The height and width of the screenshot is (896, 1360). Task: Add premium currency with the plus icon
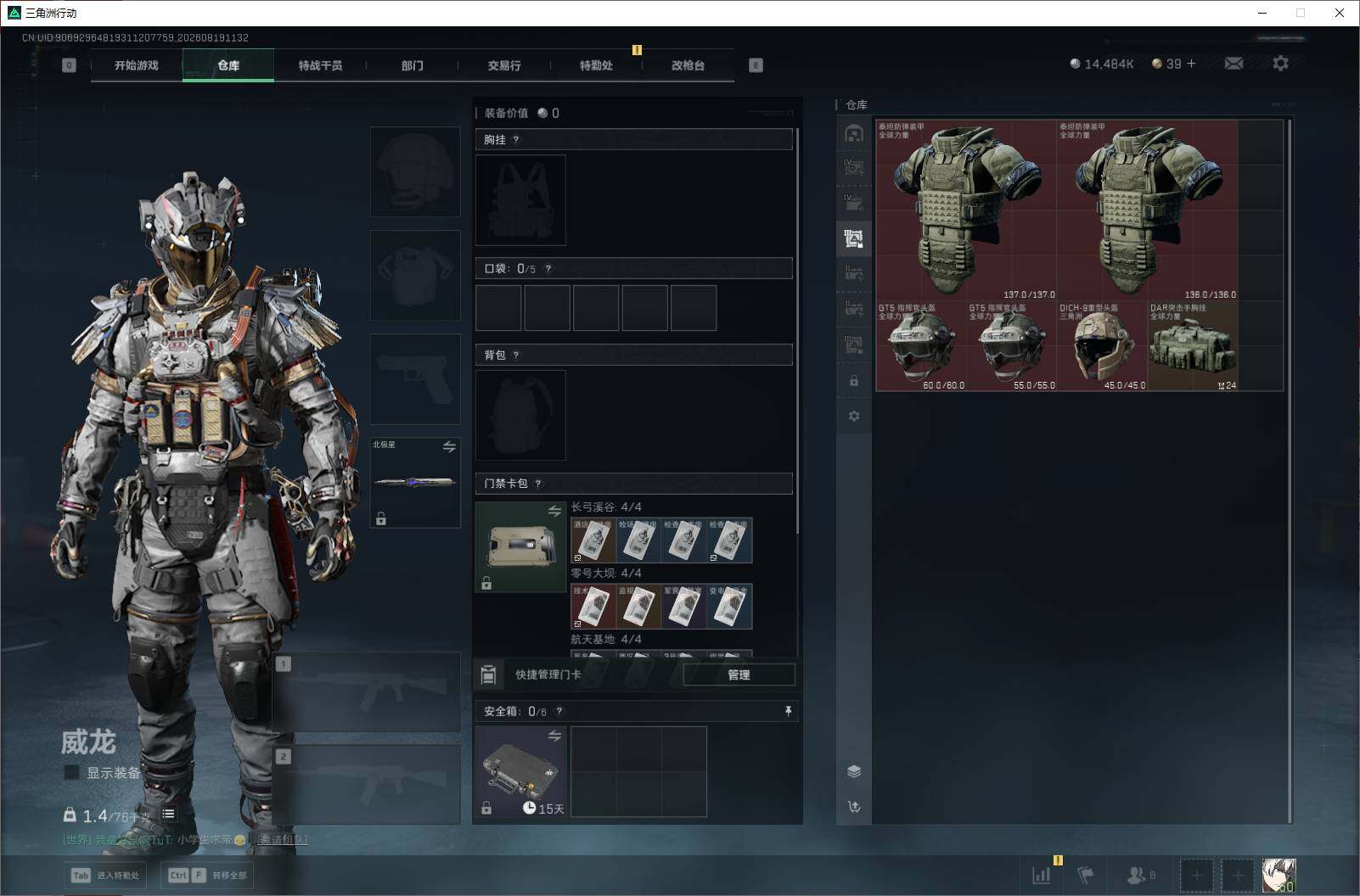[1191, 64]
